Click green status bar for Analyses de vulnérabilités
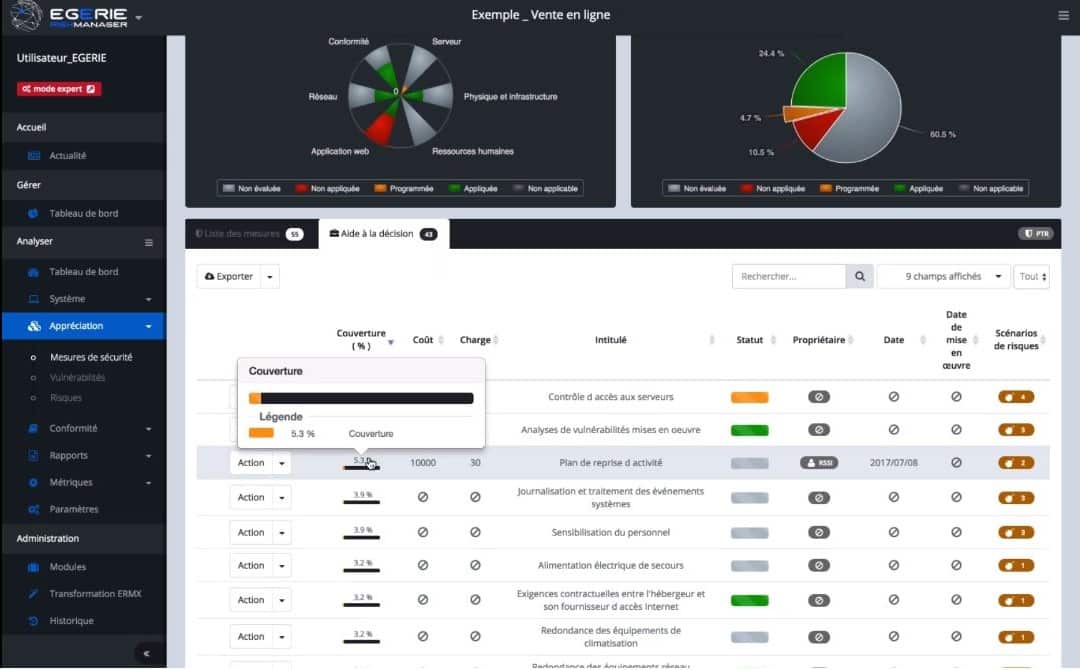This screenshot has width=1080, height=670. 749,430
